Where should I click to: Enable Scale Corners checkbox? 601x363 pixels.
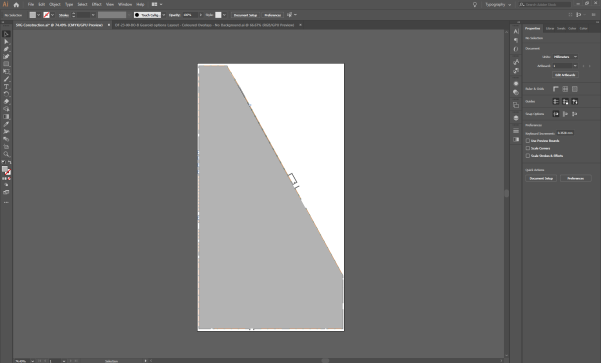point(528,148)
